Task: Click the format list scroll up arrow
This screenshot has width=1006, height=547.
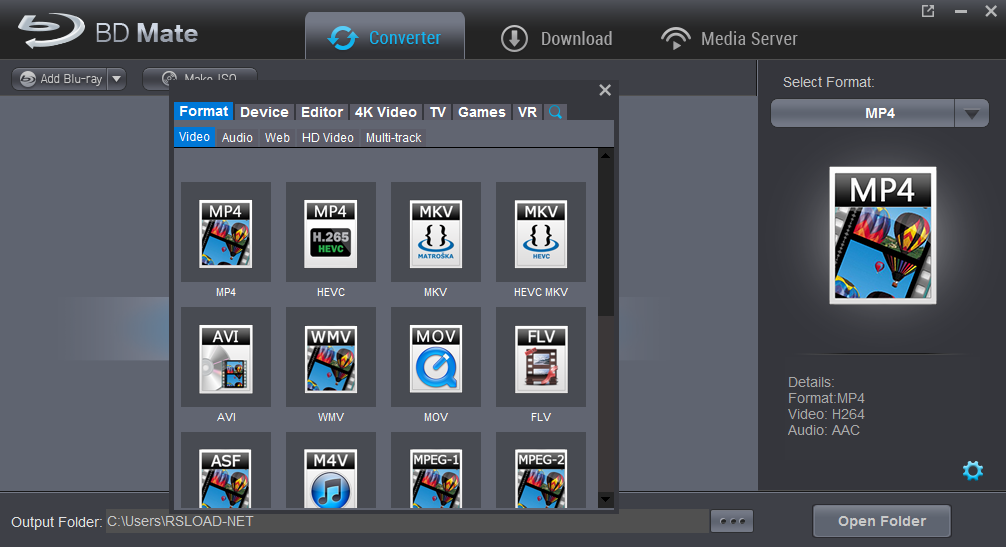Action: [x=606, y=155]
